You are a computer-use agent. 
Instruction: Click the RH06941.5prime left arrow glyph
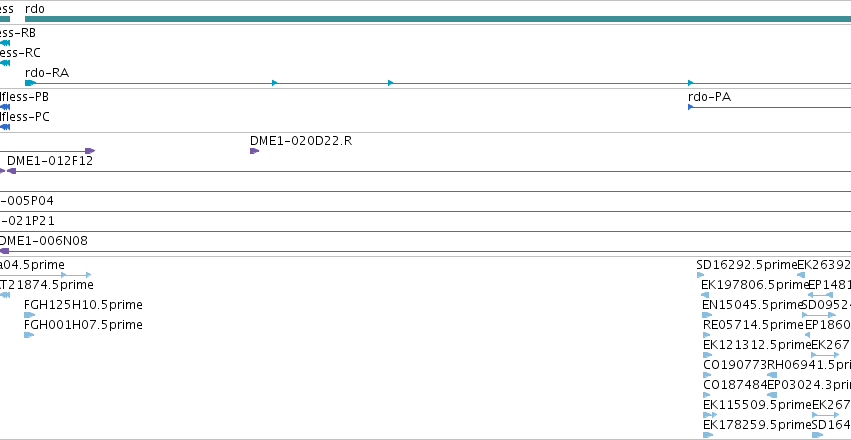(x=772, y=375)
